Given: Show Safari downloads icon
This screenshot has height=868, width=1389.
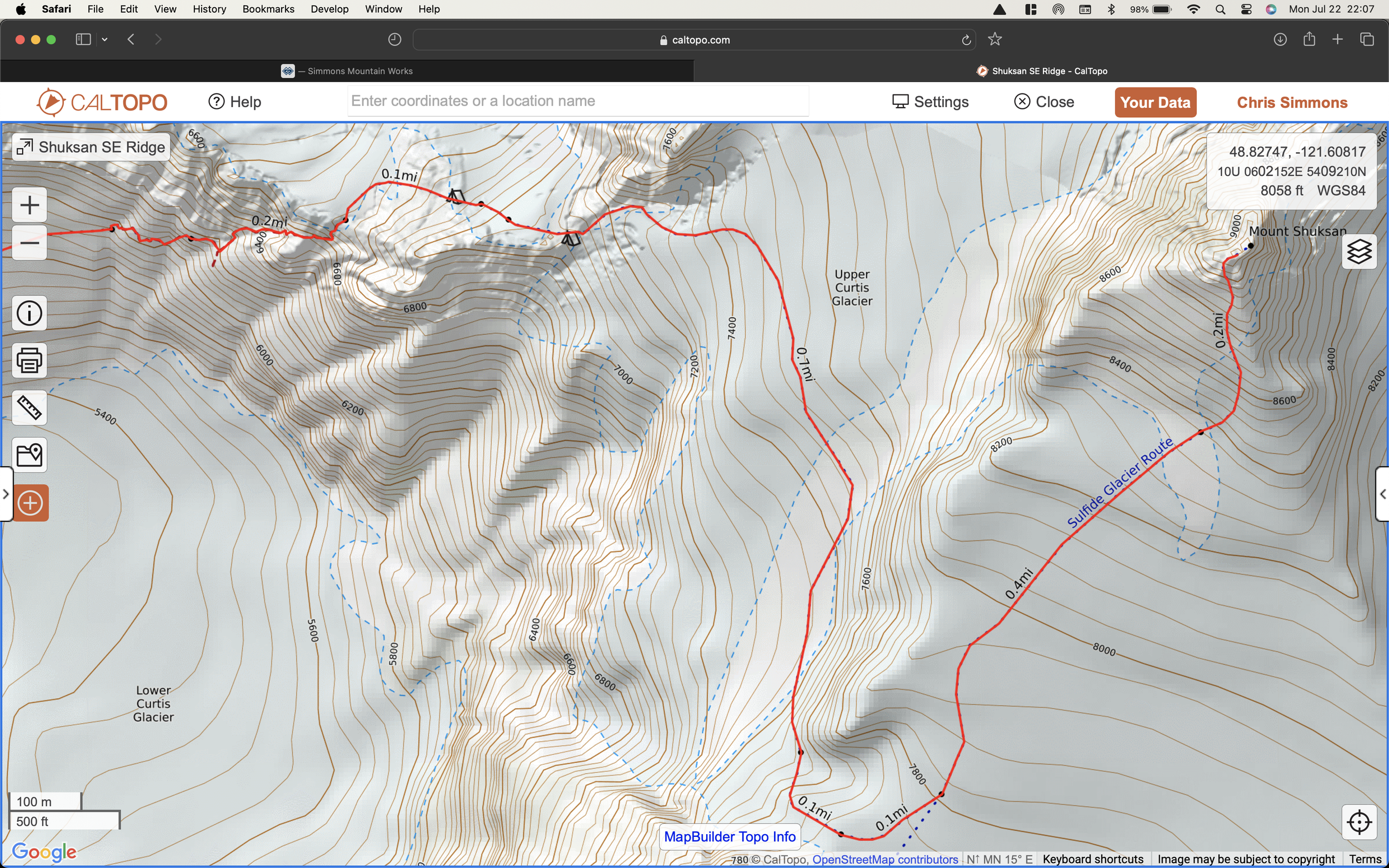Looking at the screenshot, I should click(x=1280, y=39).
